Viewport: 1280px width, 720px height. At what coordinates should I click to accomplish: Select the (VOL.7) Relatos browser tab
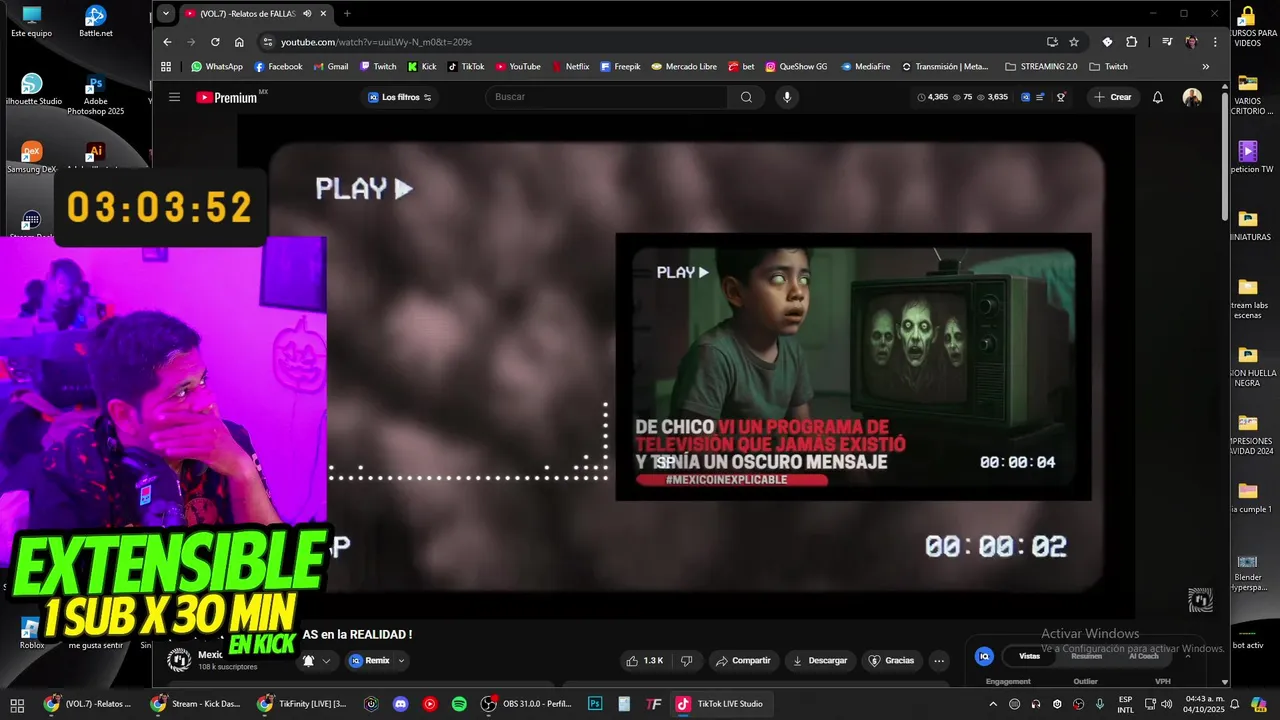(x=247, y=14)
